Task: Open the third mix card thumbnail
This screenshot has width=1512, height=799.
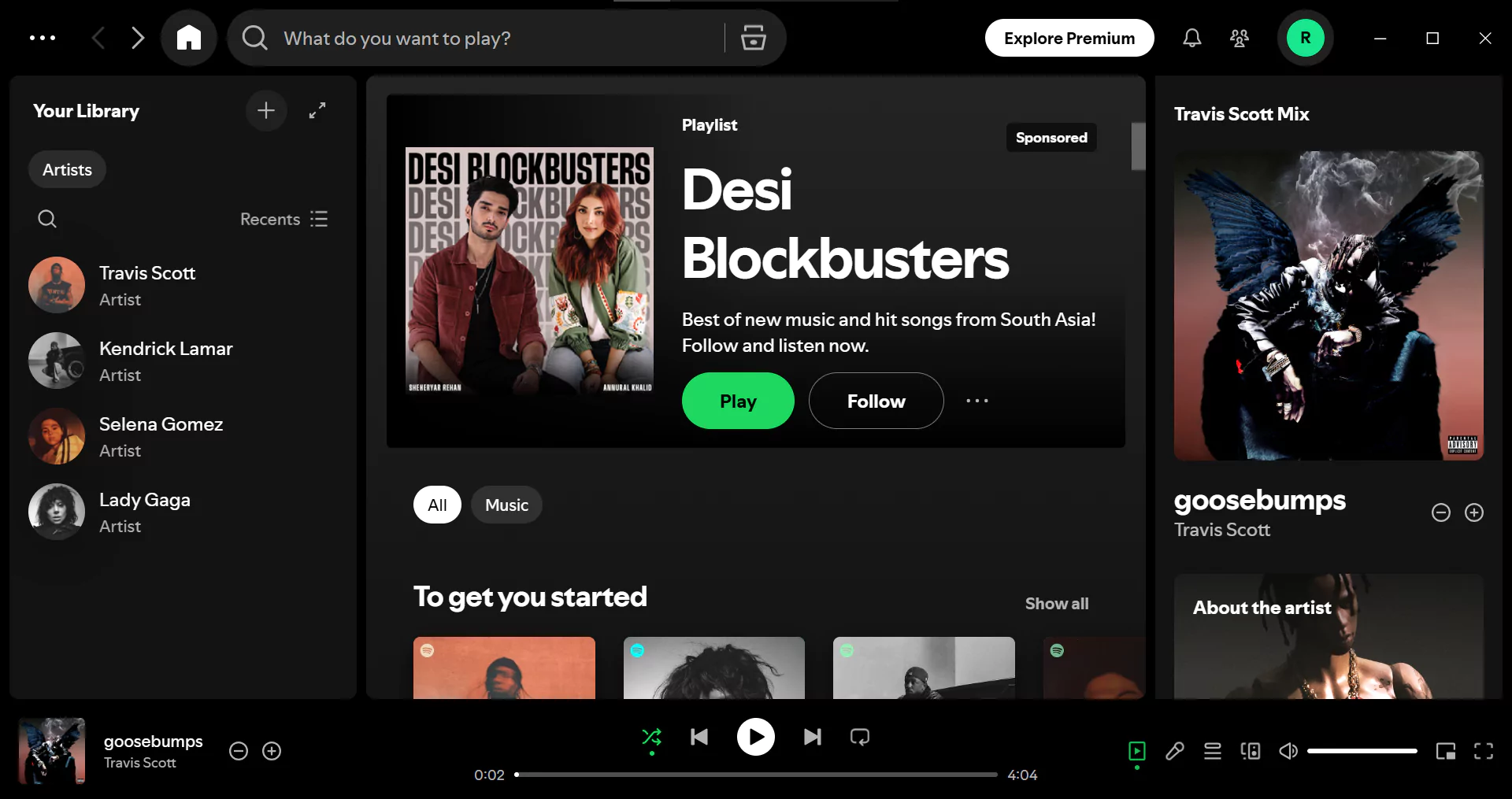Action: [924, 668]
